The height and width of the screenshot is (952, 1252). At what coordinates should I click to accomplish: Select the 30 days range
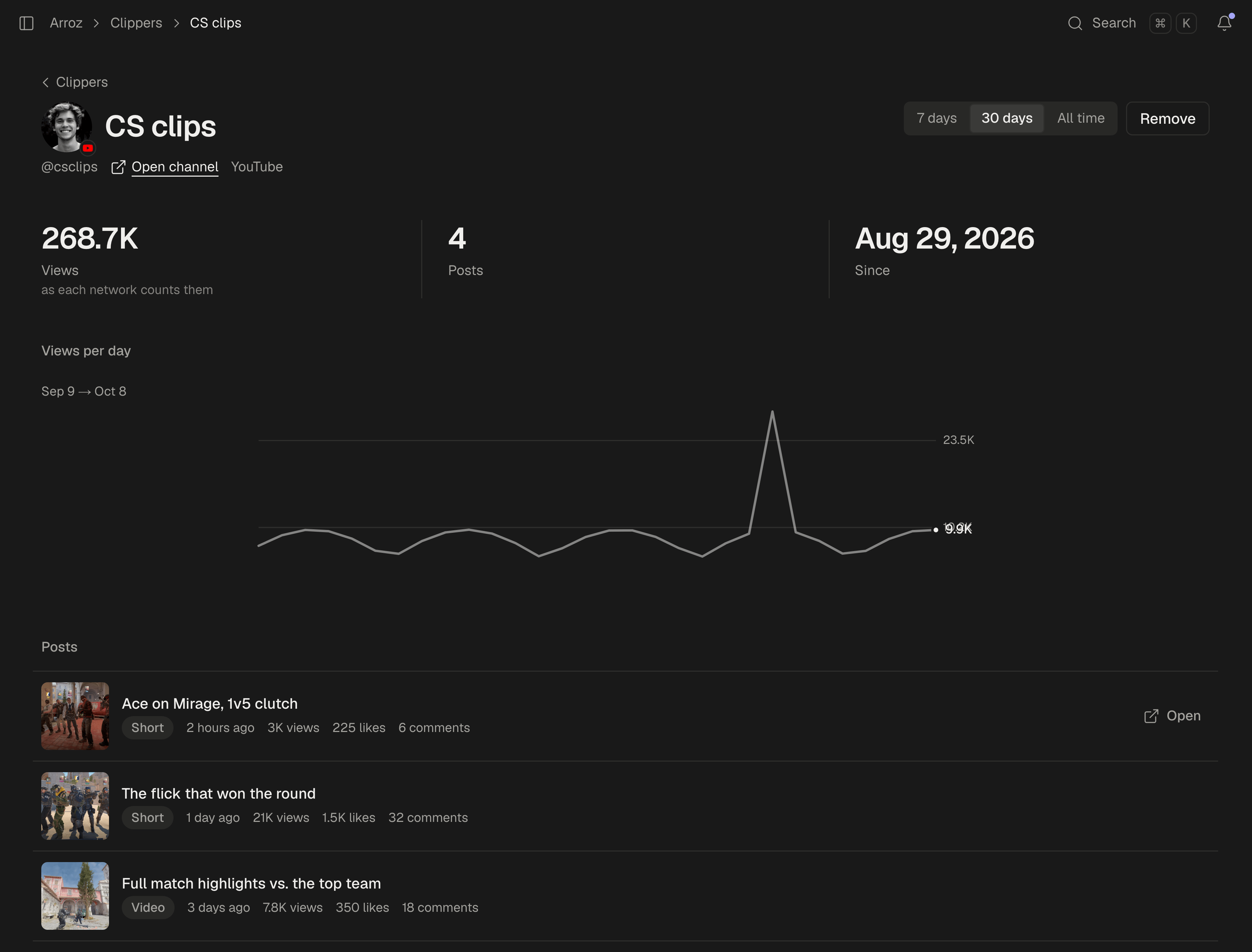pos(1006,118)
